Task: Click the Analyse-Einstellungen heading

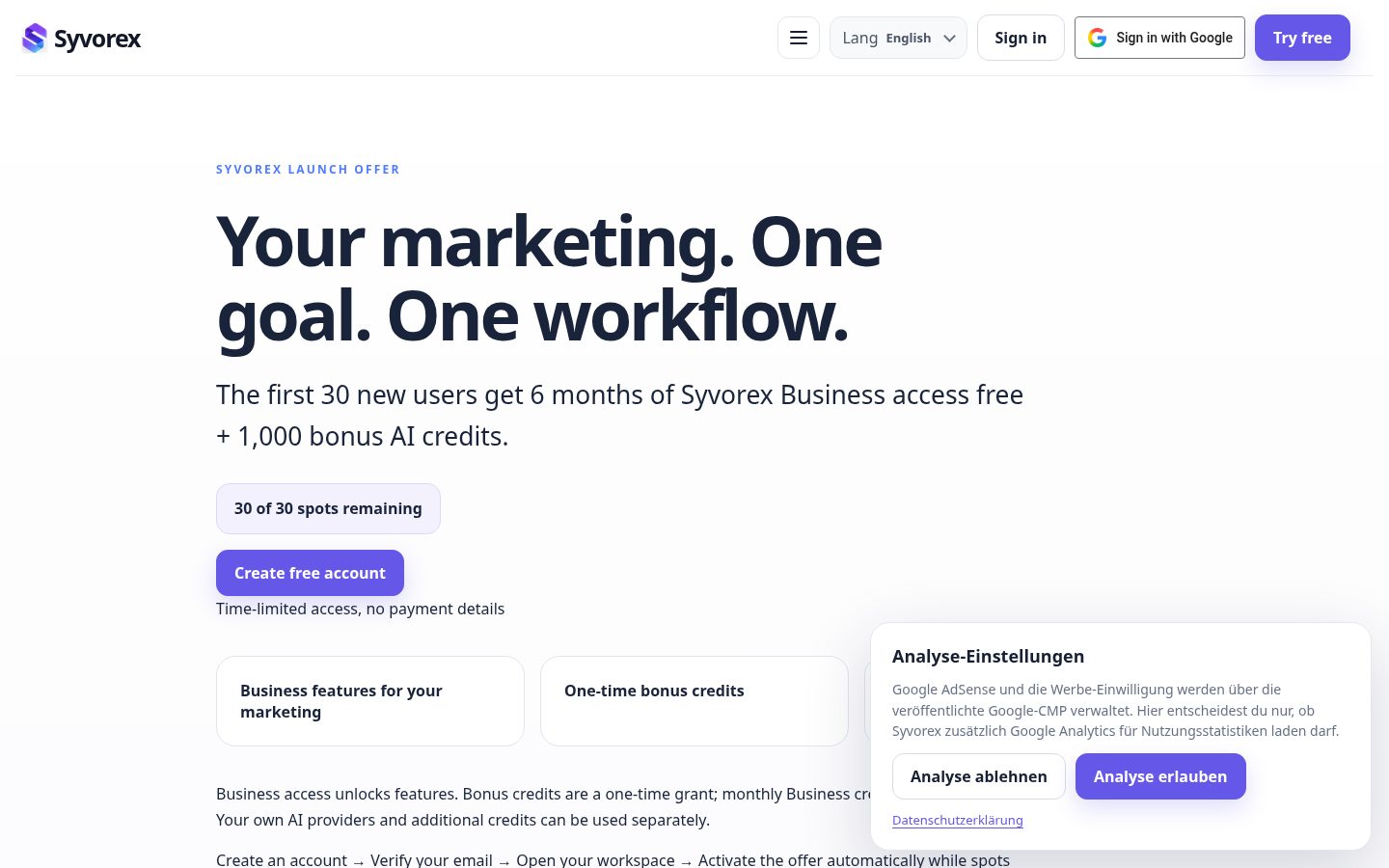Action: [x=988, y=657]
